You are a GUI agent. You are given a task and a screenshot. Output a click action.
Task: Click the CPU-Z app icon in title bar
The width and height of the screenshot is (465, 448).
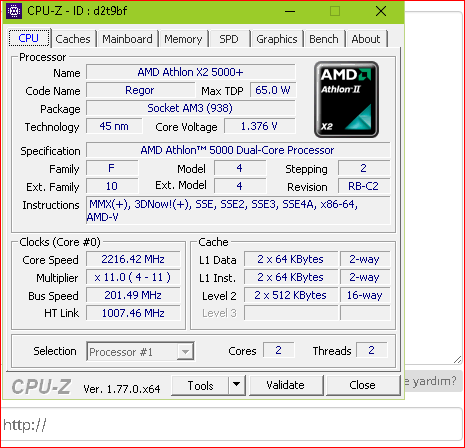tap(14, 11)
